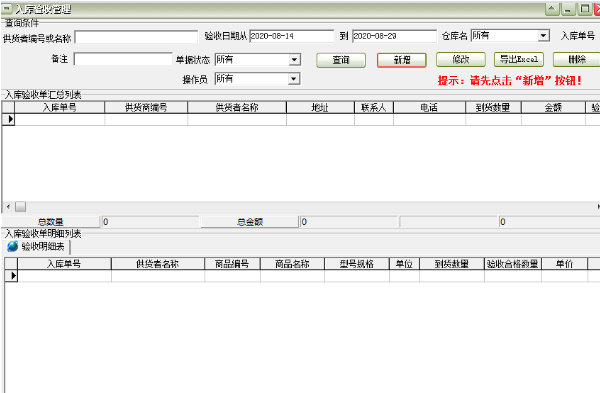Click the 地址 column header

(320, 108)
